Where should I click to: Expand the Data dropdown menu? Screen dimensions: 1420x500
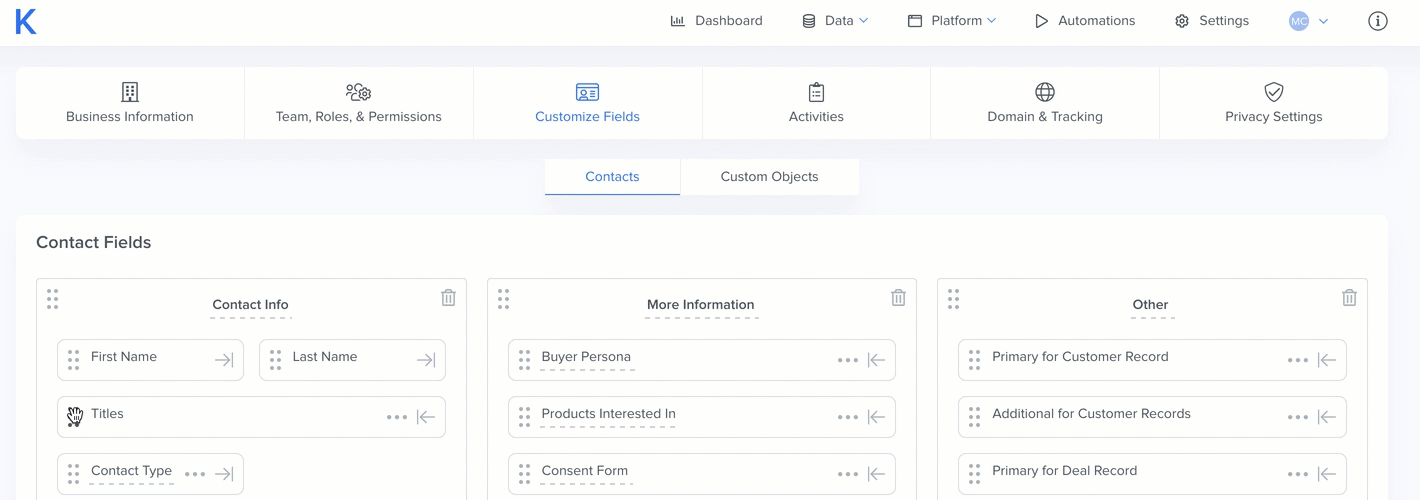[x=835, y=21]
